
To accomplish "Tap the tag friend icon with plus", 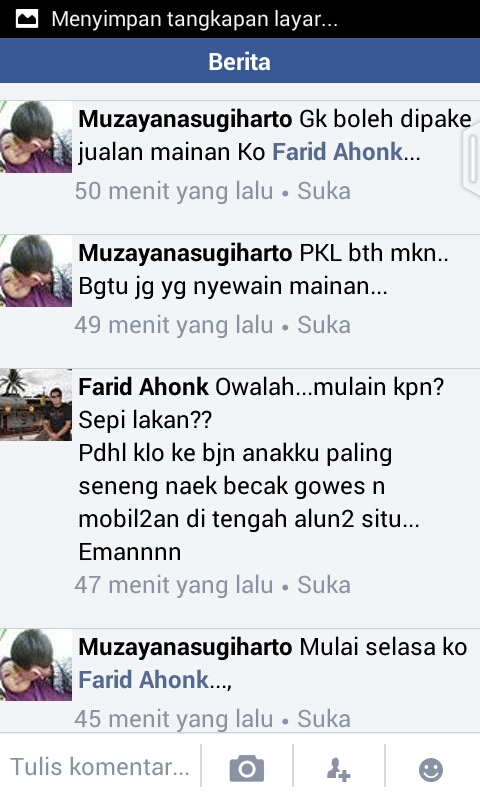I will [338, 769].
